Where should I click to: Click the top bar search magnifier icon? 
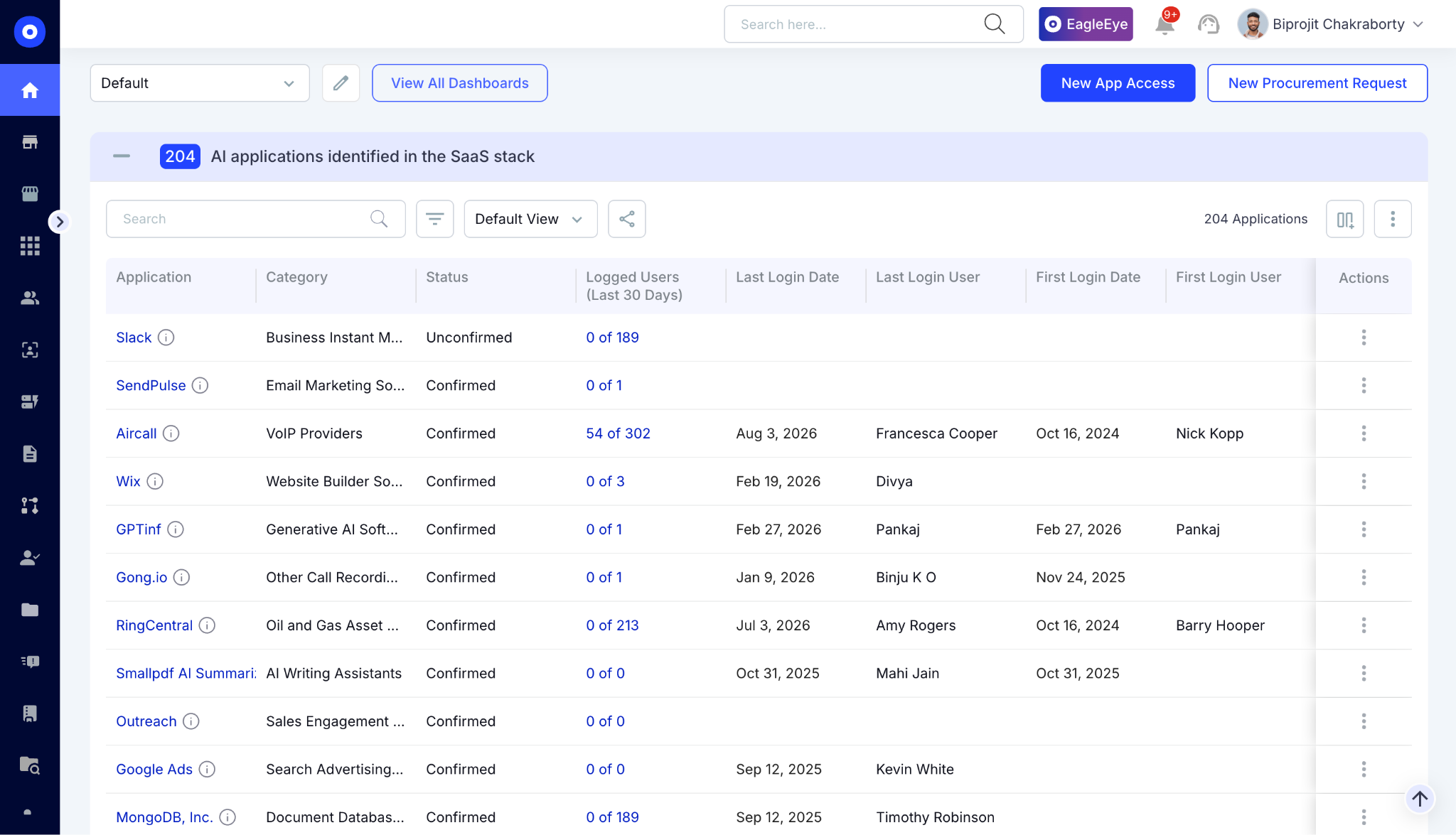point(995,24)
